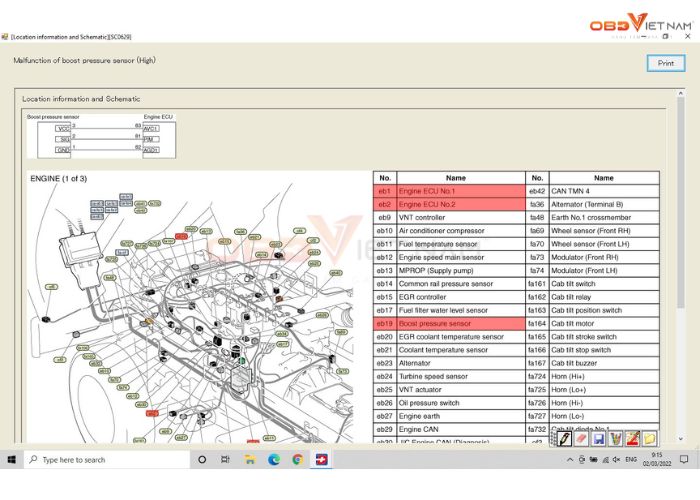The height and width of the screenshot is (500, 700).
Task: Click the VNT controller table entry
Action: pyautogui.click(x=422, y=217)
